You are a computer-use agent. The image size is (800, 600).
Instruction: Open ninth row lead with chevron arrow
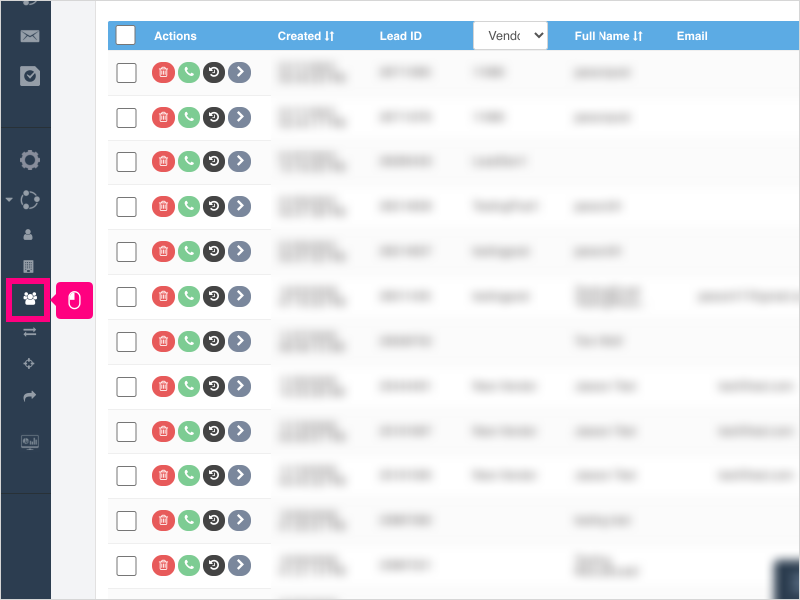coord(239,431)
